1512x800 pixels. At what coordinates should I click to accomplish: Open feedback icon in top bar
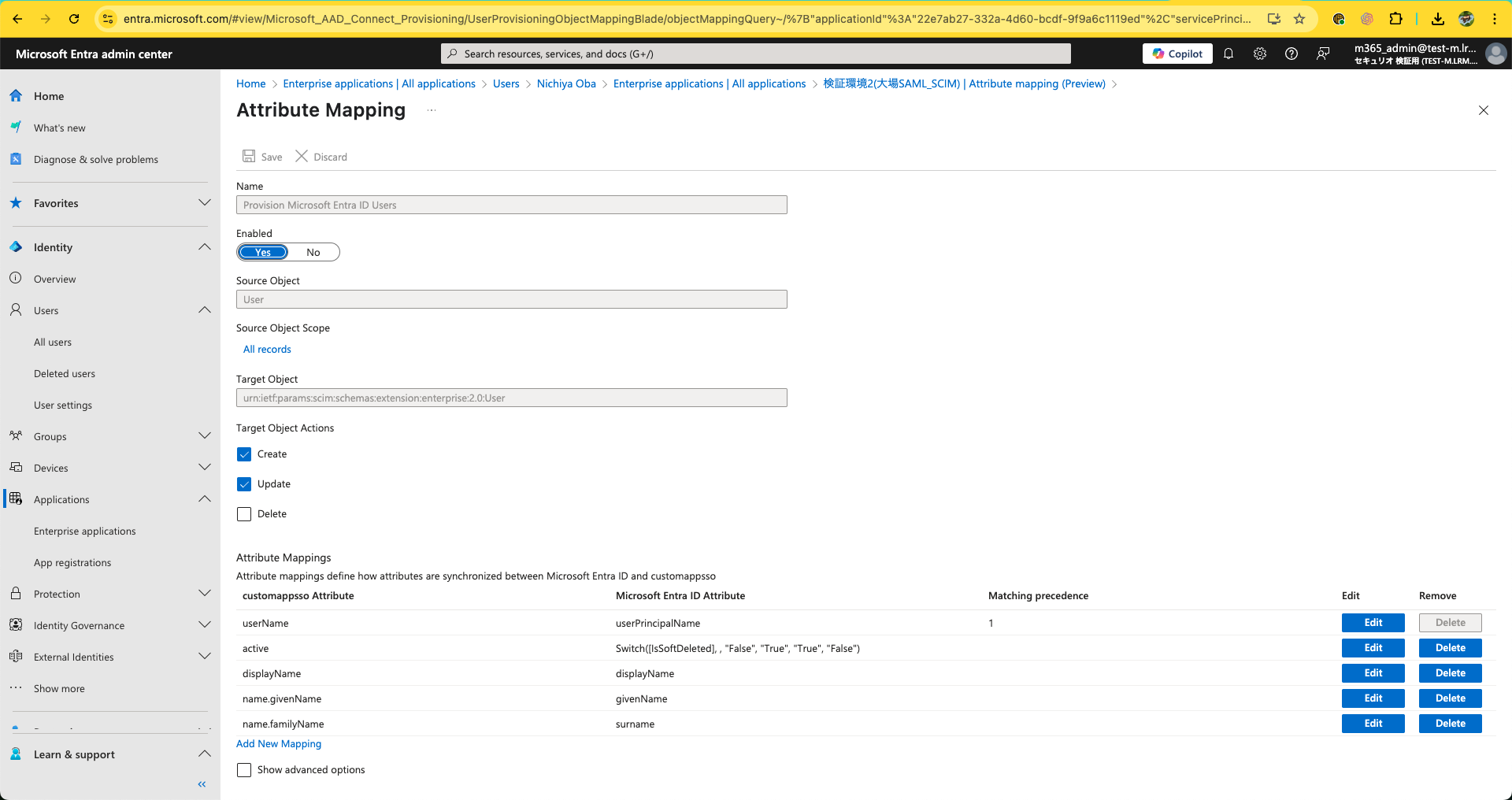1323,54
